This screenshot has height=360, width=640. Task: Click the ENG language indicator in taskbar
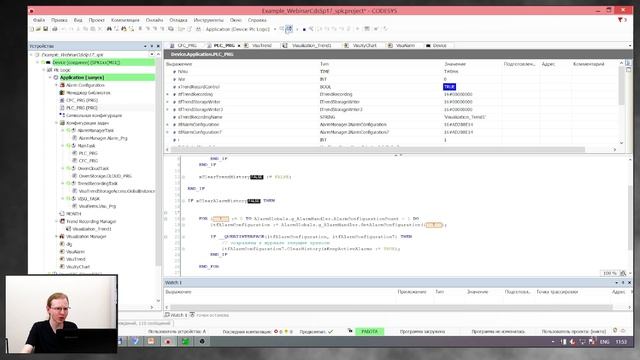tap(604, 342)
